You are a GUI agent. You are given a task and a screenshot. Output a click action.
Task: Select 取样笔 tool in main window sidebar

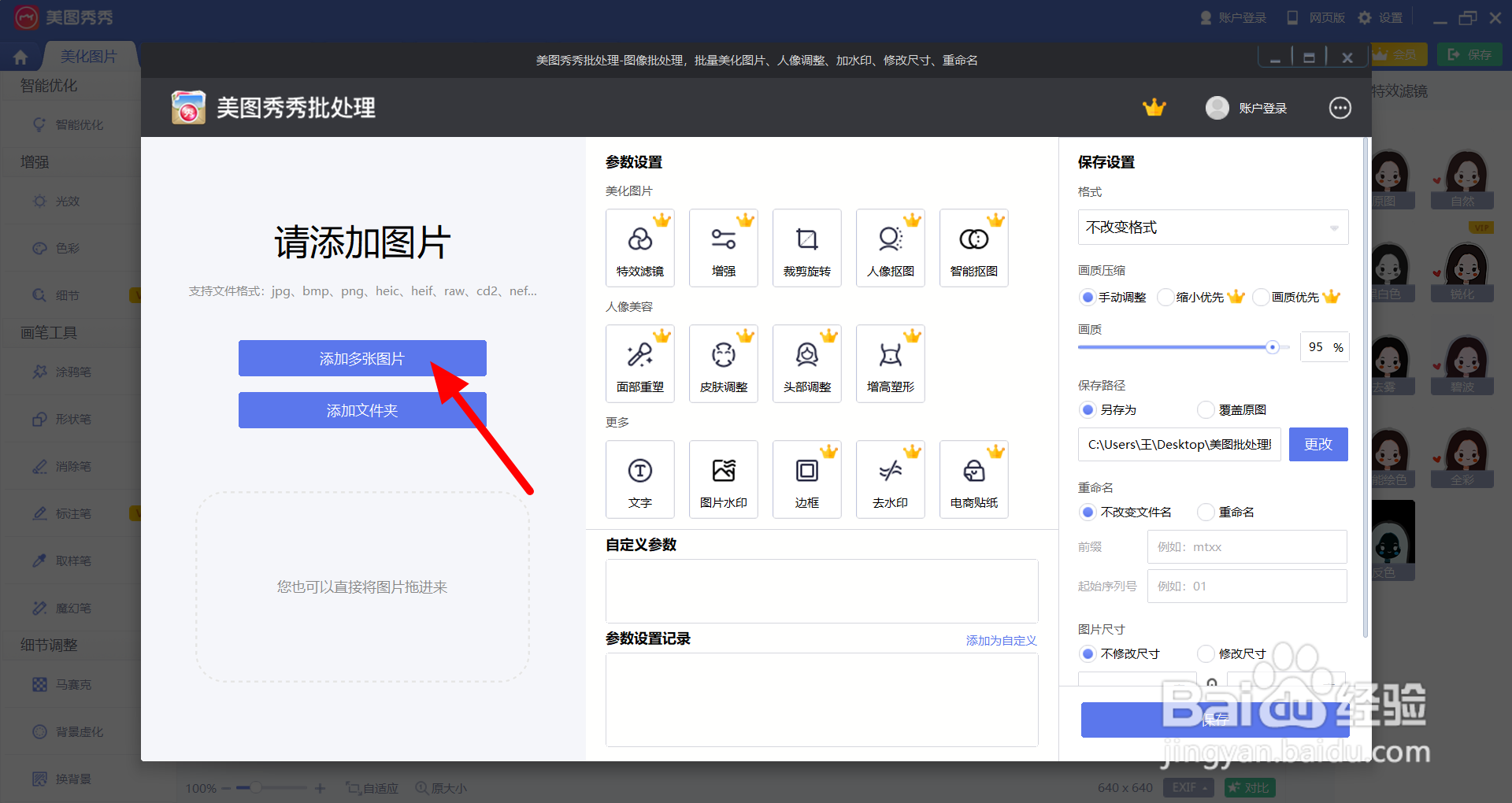coord(63,561)
